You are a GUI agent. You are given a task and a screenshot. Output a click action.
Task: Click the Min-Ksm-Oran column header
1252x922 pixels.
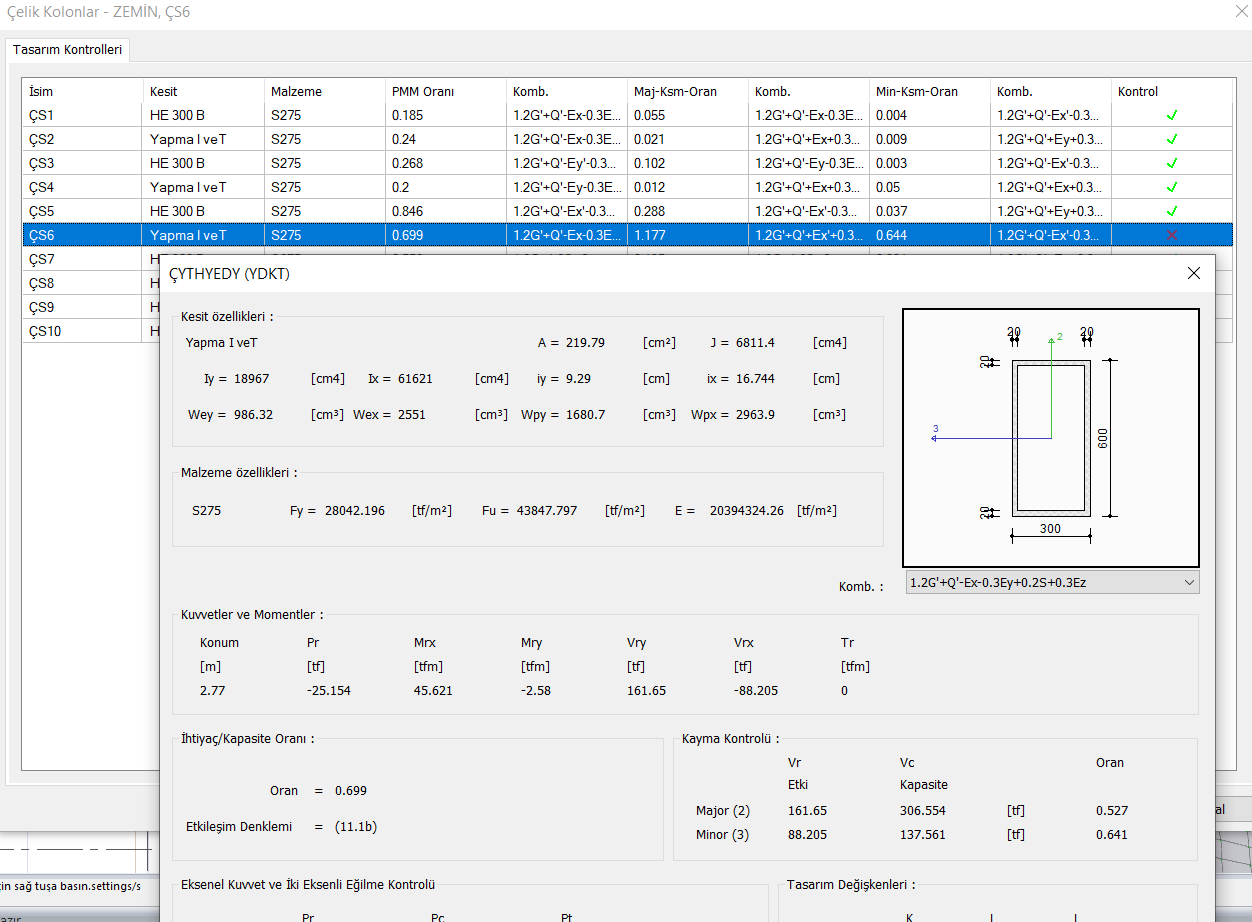coord(930,91)
